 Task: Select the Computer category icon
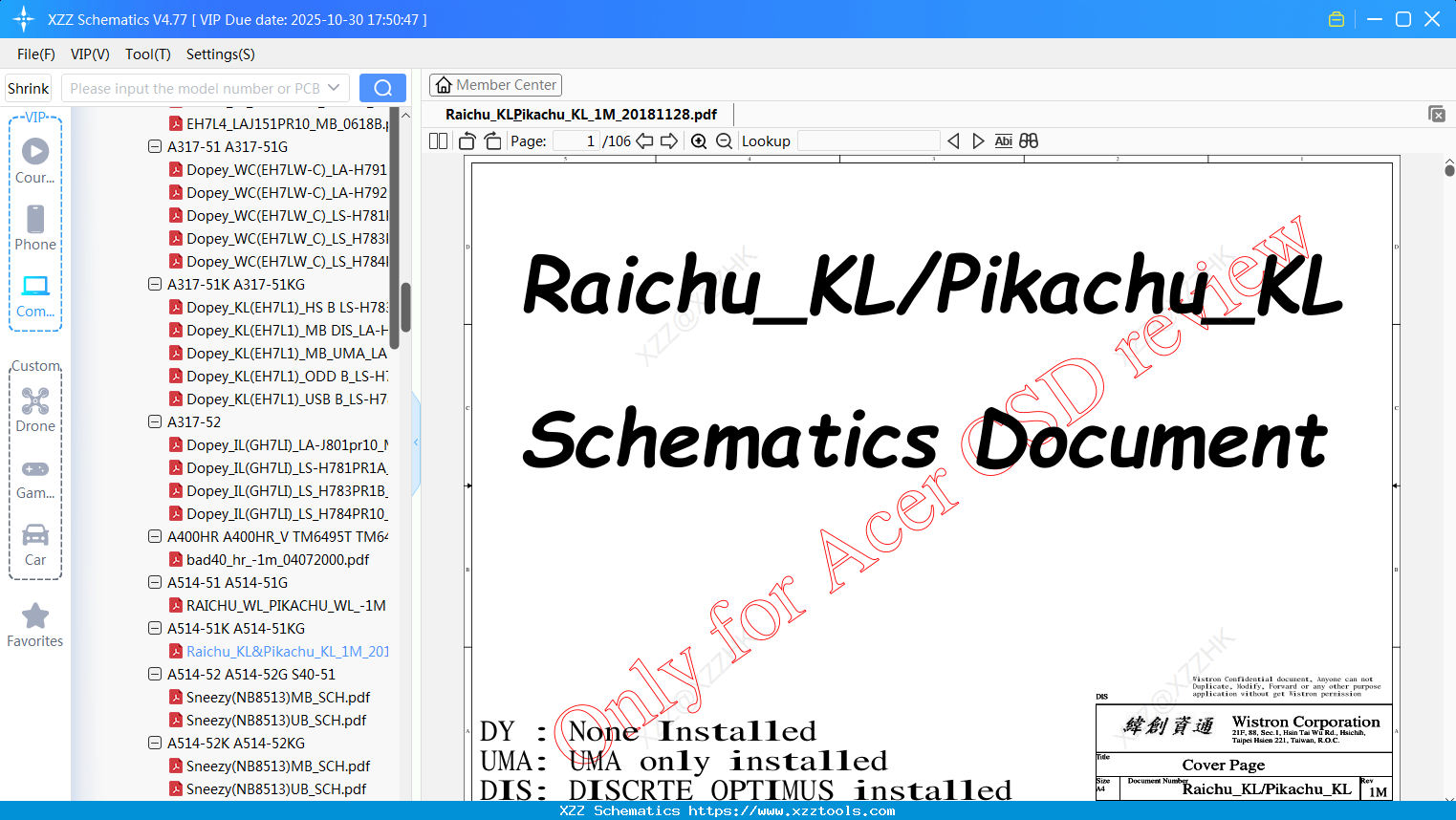(35, 295)
